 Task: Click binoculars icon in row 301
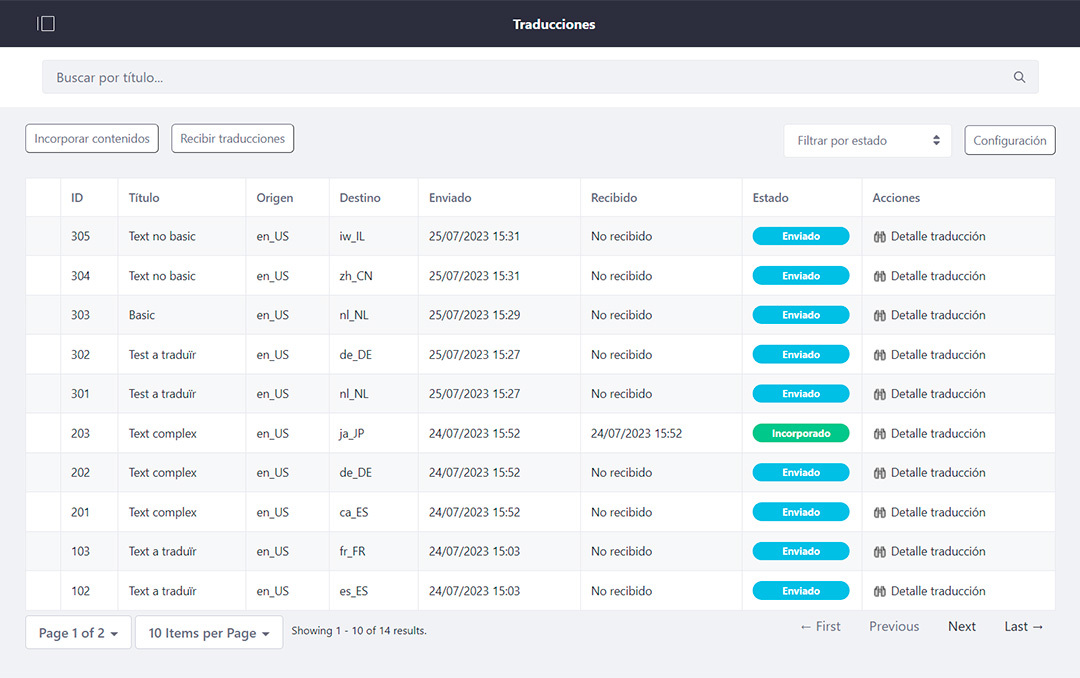pyautogui.click(x=880, y=394)
